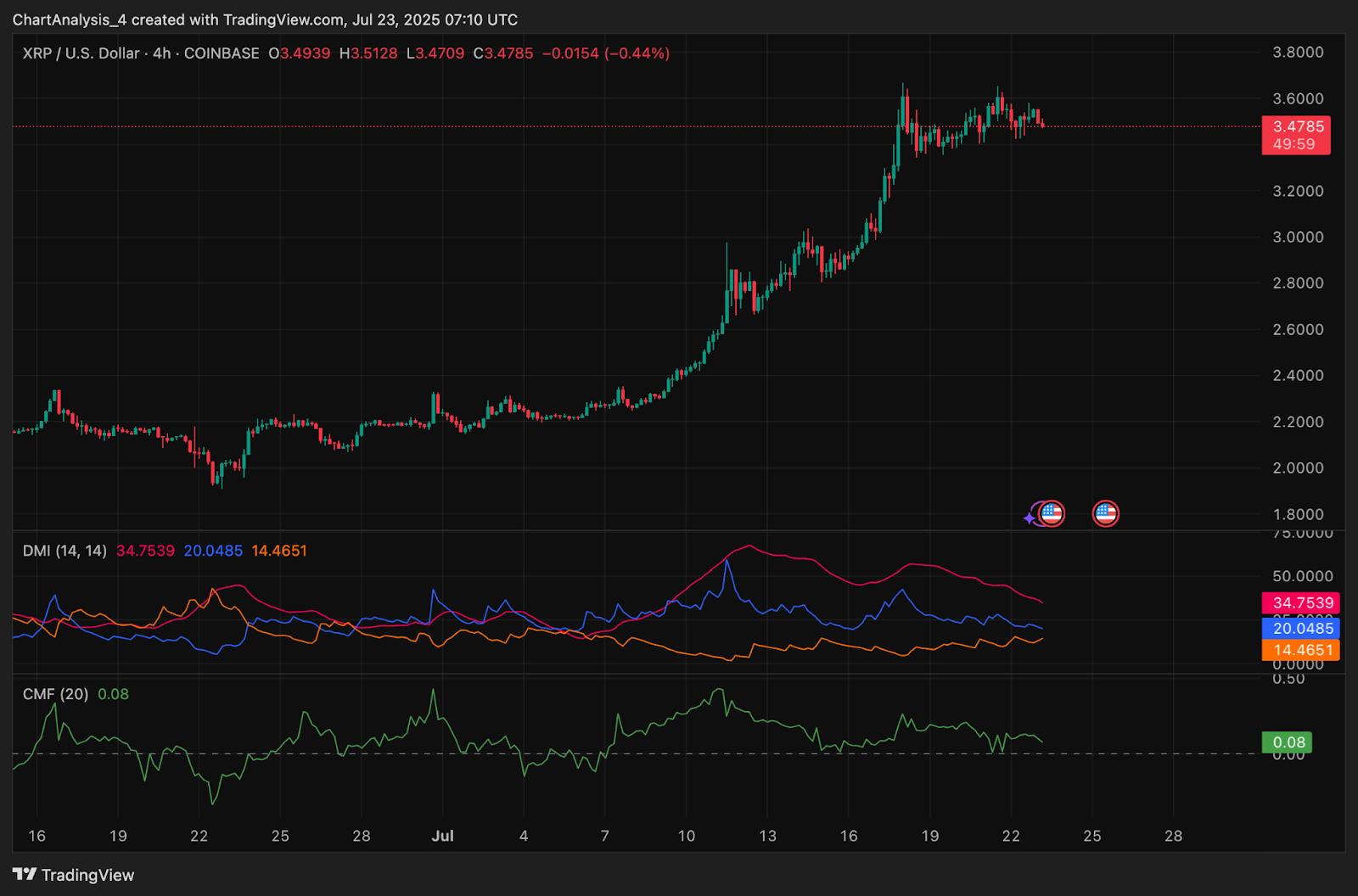
Task: Click the 10 date label on time axis
Action: 687,837
